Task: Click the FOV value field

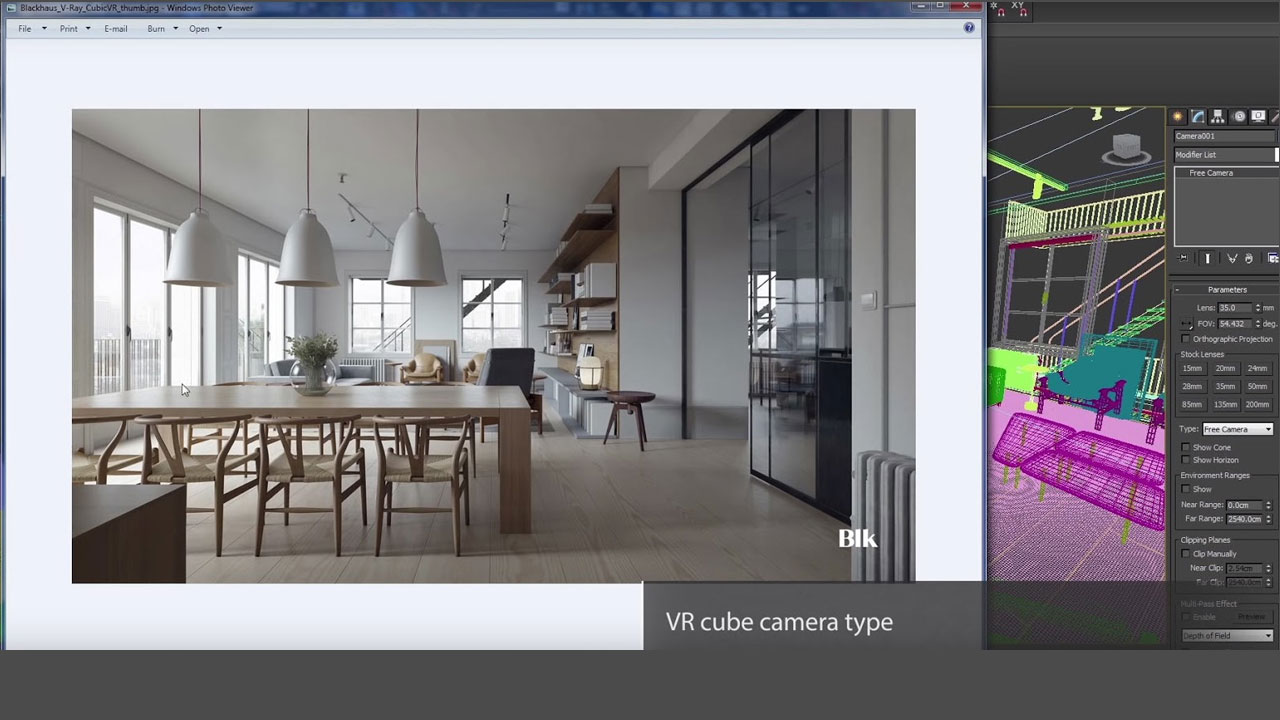Action: [x=1235, y=324]
